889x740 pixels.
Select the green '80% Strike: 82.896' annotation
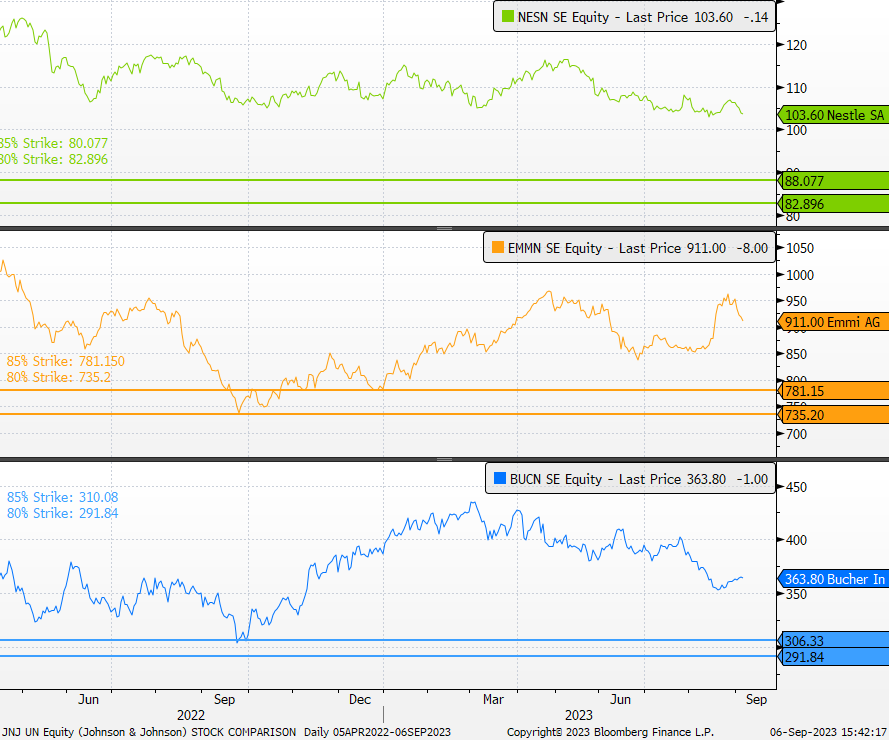[53, 159]
